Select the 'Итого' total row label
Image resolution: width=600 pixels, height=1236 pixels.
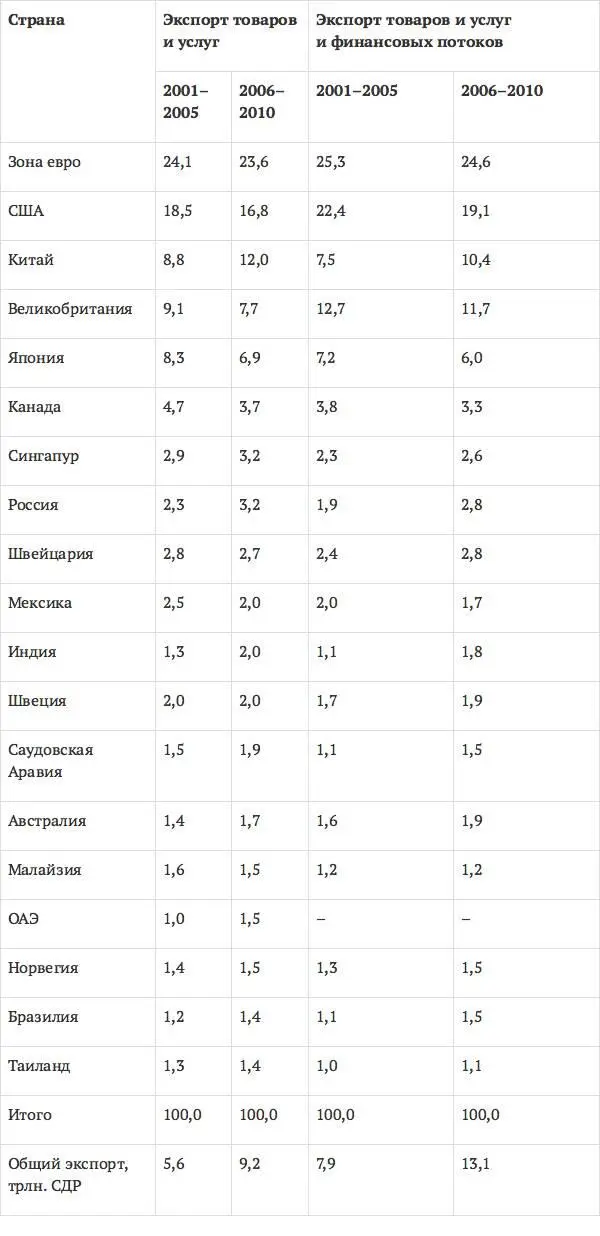pyautogui.click(x=30, y=1115)
